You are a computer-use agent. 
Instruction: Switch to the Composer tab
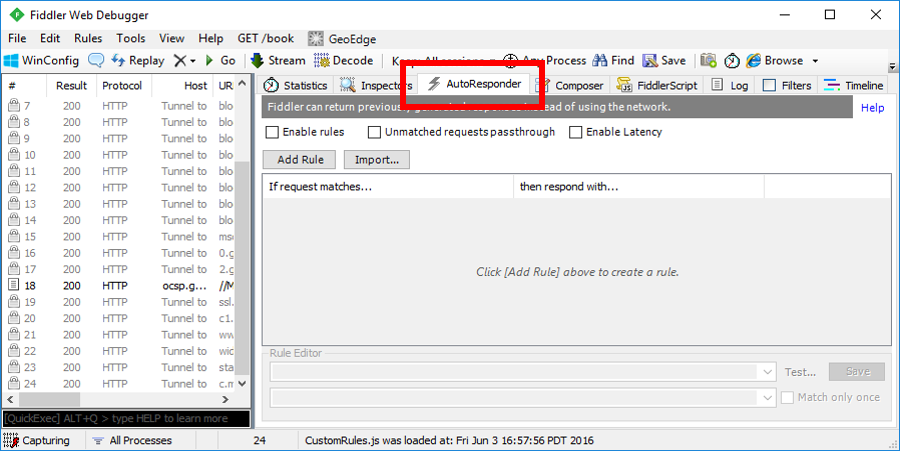[569, 85]
